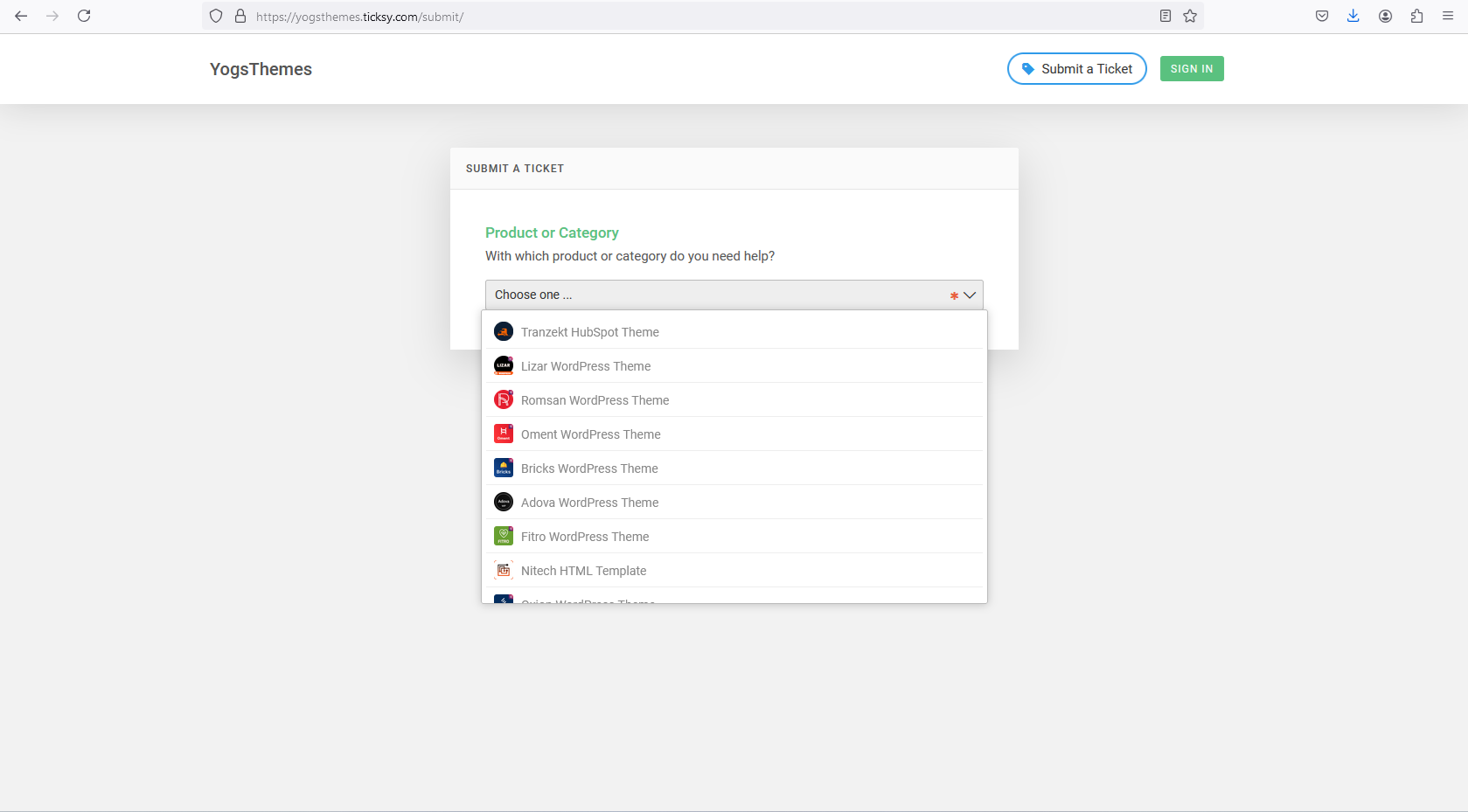Select Nitech HTML Template option
Image resolution: width=1468 pixels, height=812 pixels.
point(734,571)
